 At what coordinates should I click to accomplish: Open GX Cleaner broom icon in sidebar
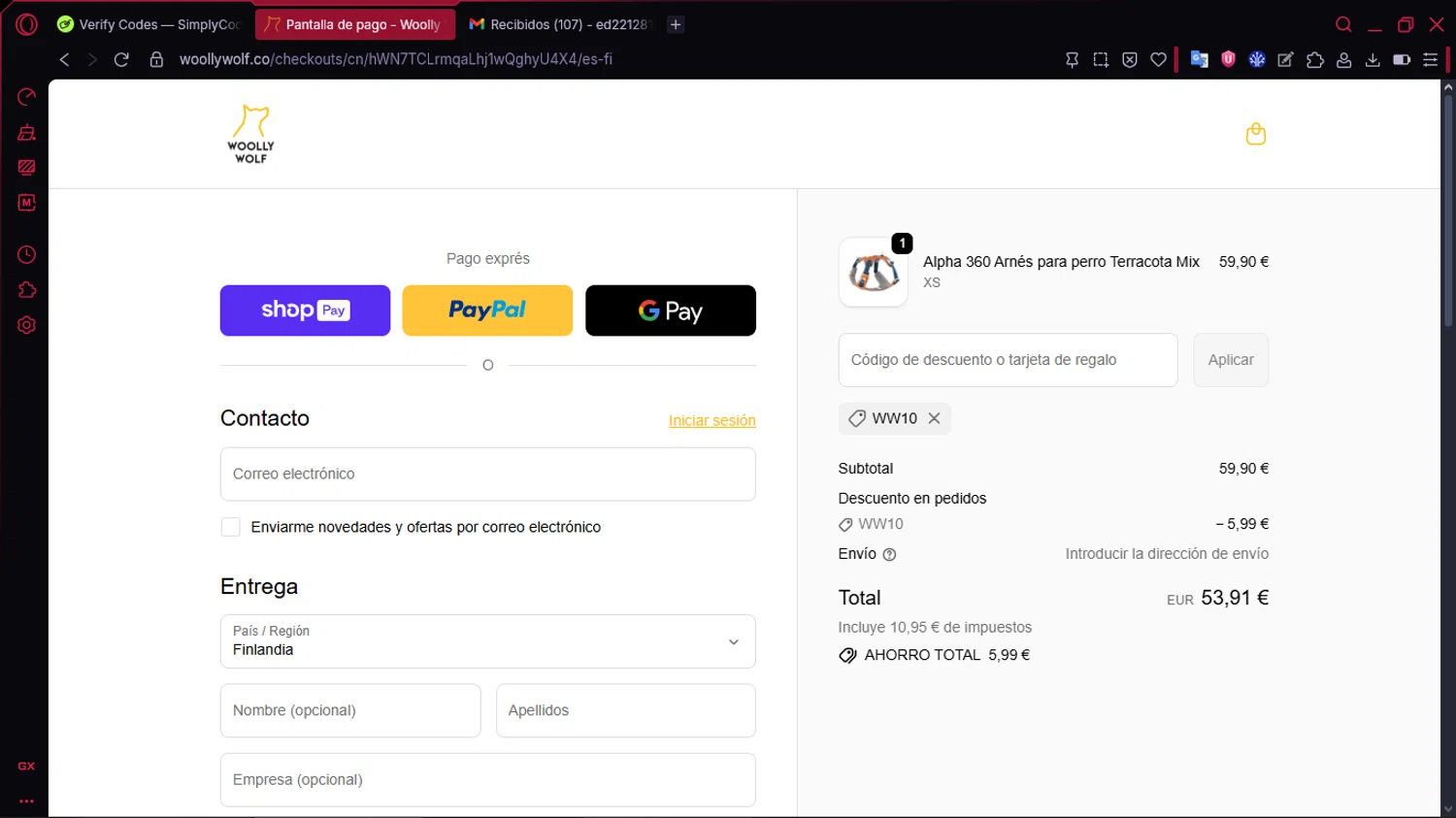click(x=27, y=133)
